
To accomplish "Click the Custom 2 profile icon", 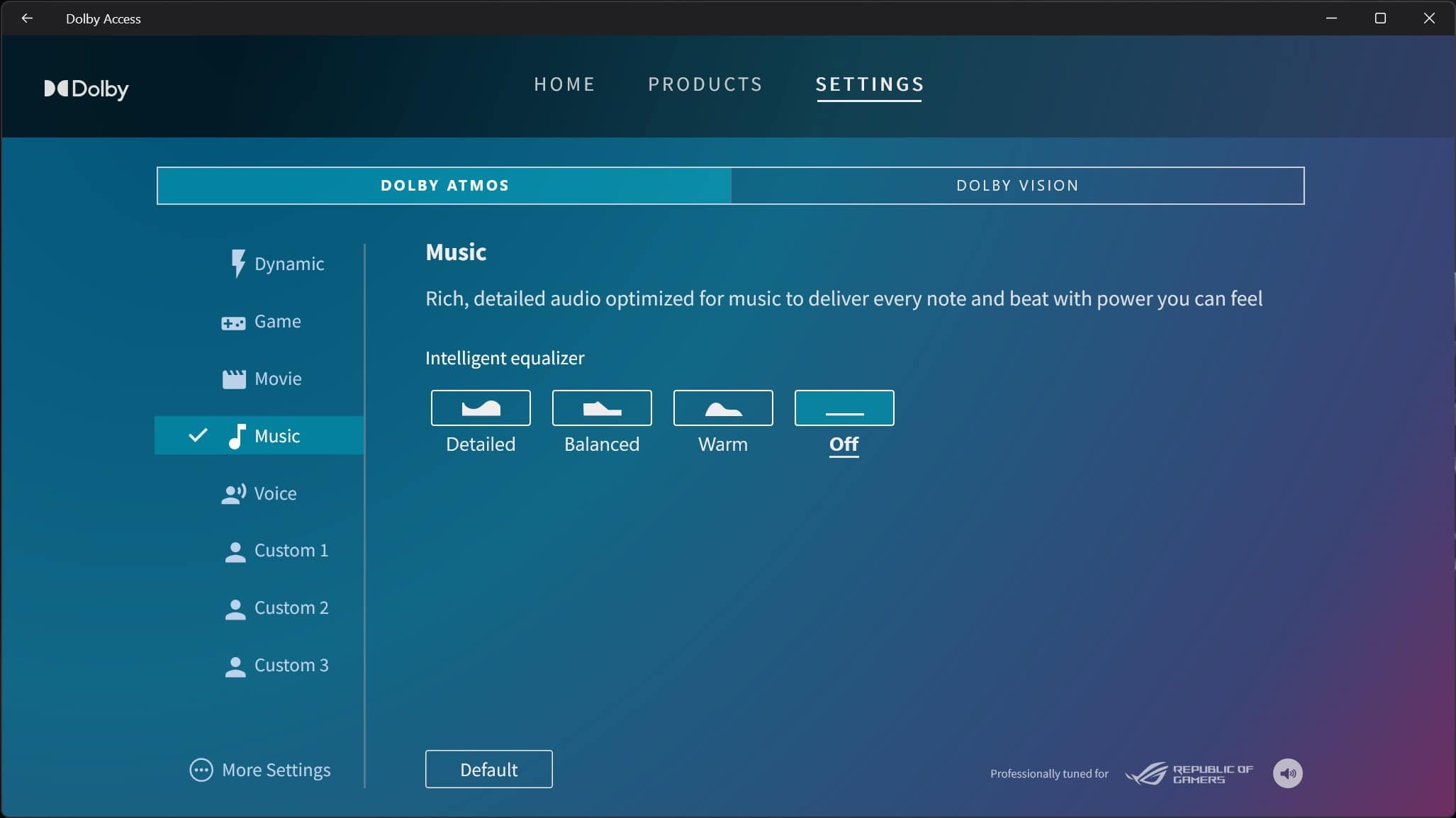I will click(235, 610).
